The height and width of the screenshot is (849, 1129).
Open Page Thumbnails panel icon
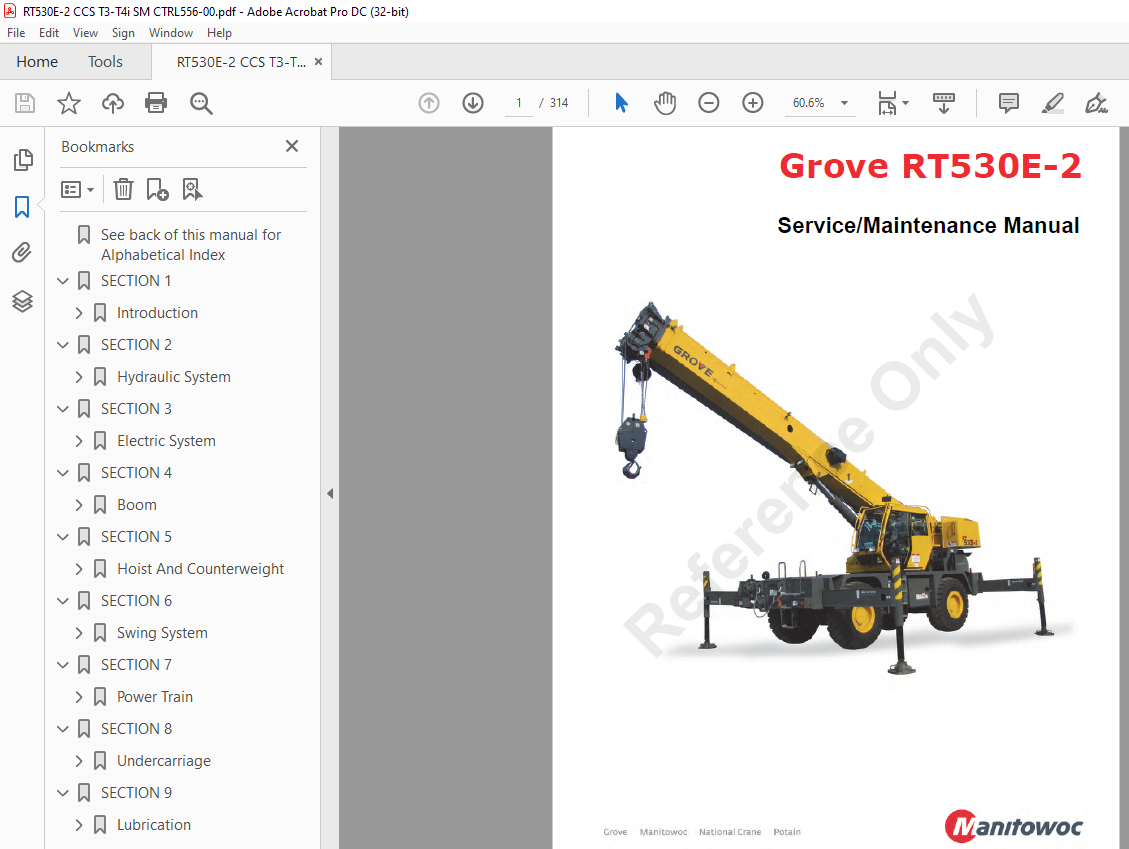[22, 160]
